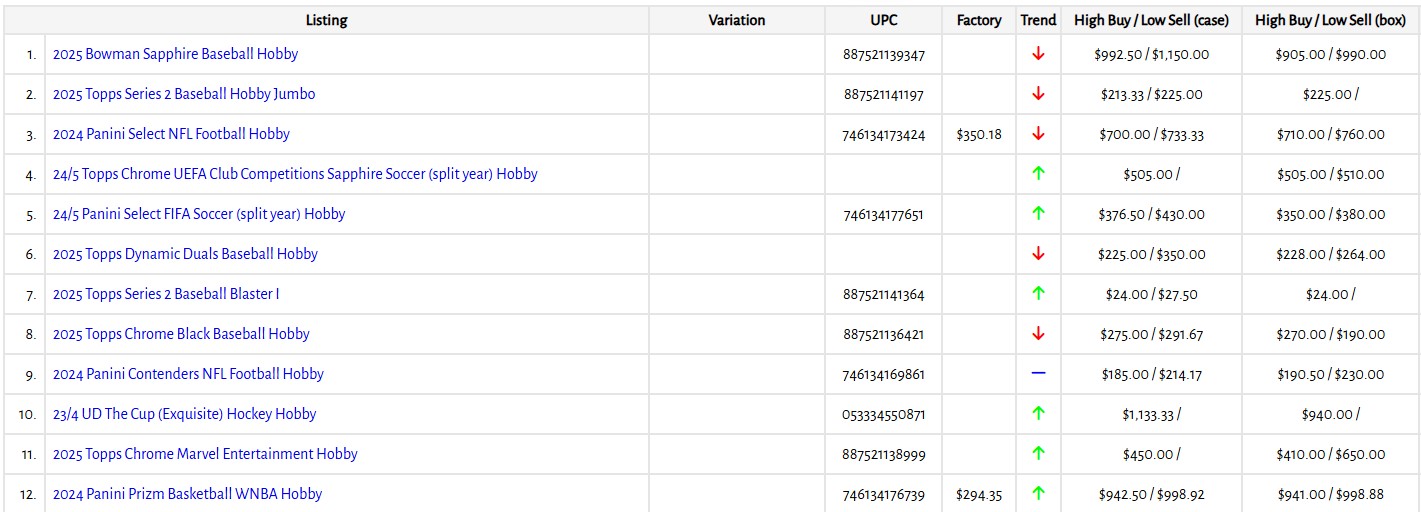Click box price $905.00 / $990.00
This screenshot has width=1421, height=512.
pos(1331,55)
